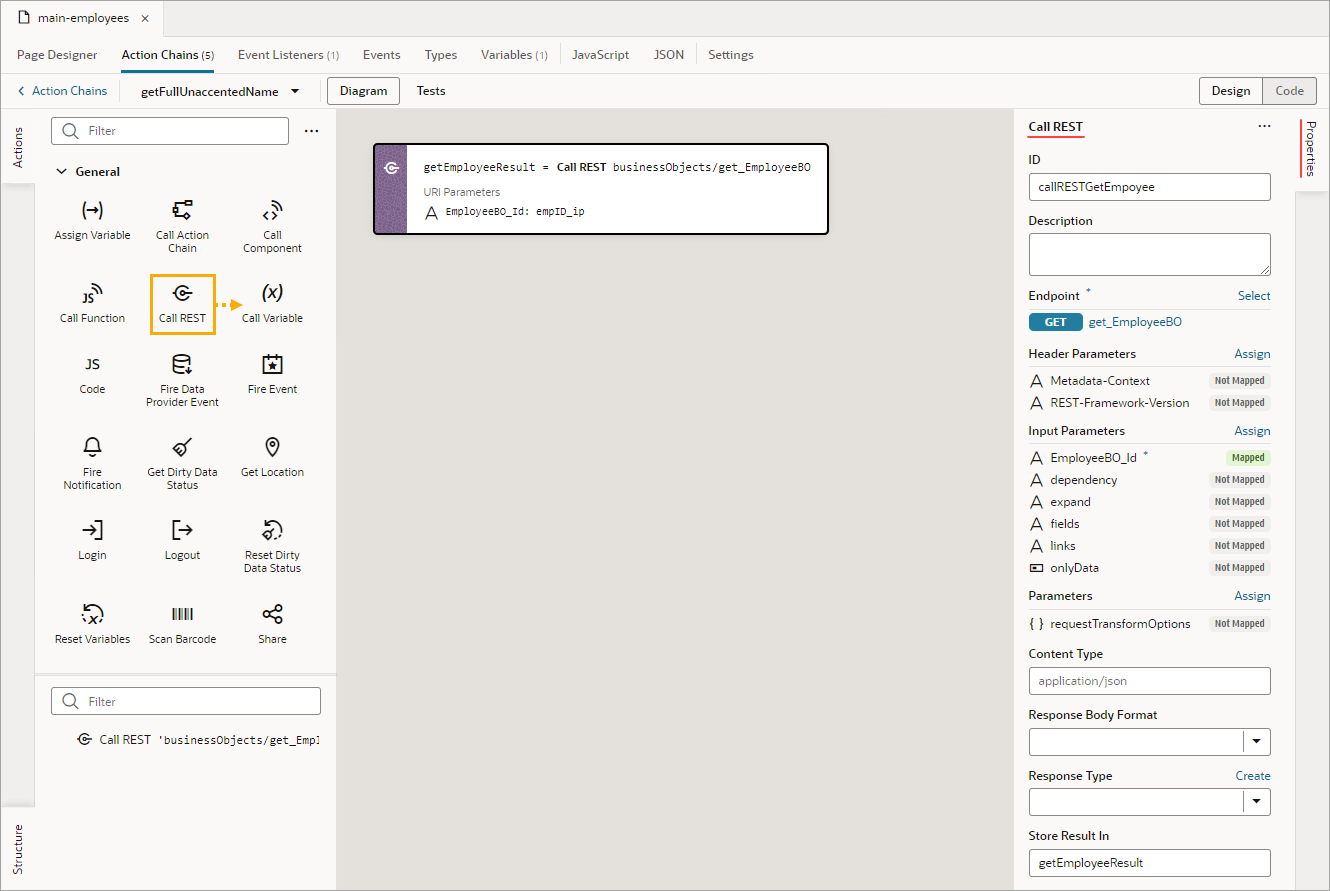Click the requestTransformOptions parameter row
Image resolution: width=1330 pixels, height=891 pixels.
[x=1149, y=624]
